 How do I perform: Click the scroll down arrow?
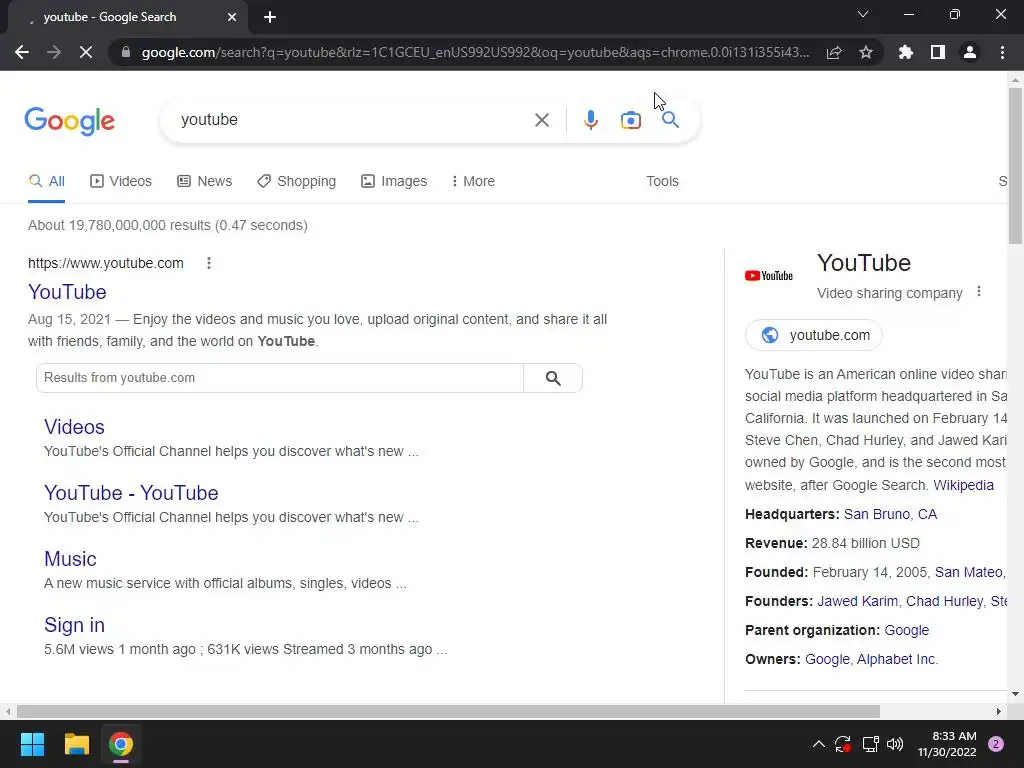[x=1015, y=694]
